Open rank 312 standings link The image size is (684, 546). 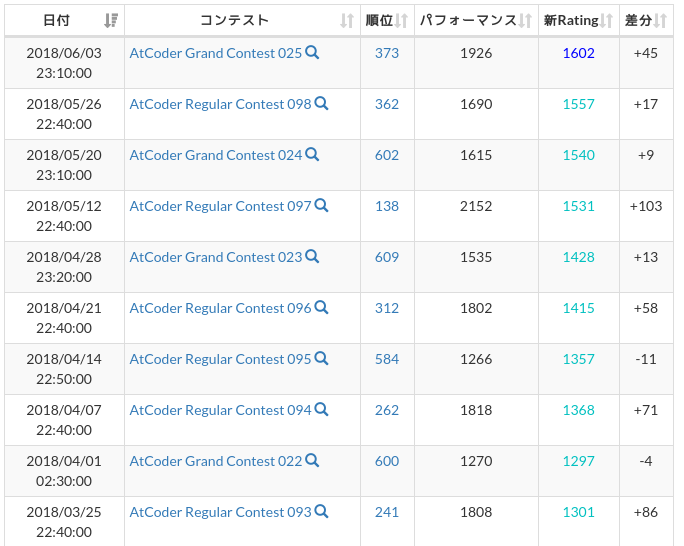[x=387, y=308]
